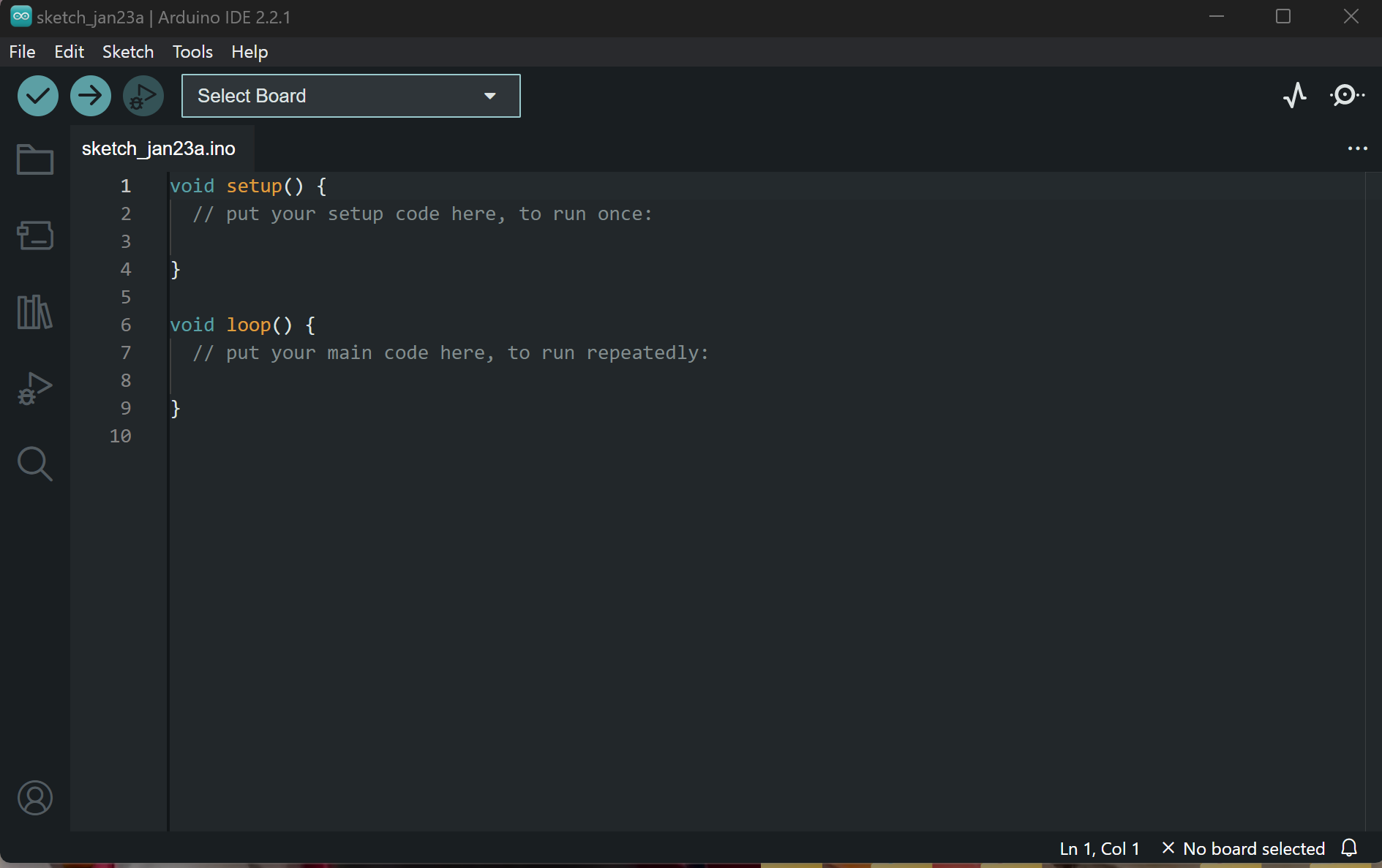Open the Edit menu

click(x=70, y=52)
